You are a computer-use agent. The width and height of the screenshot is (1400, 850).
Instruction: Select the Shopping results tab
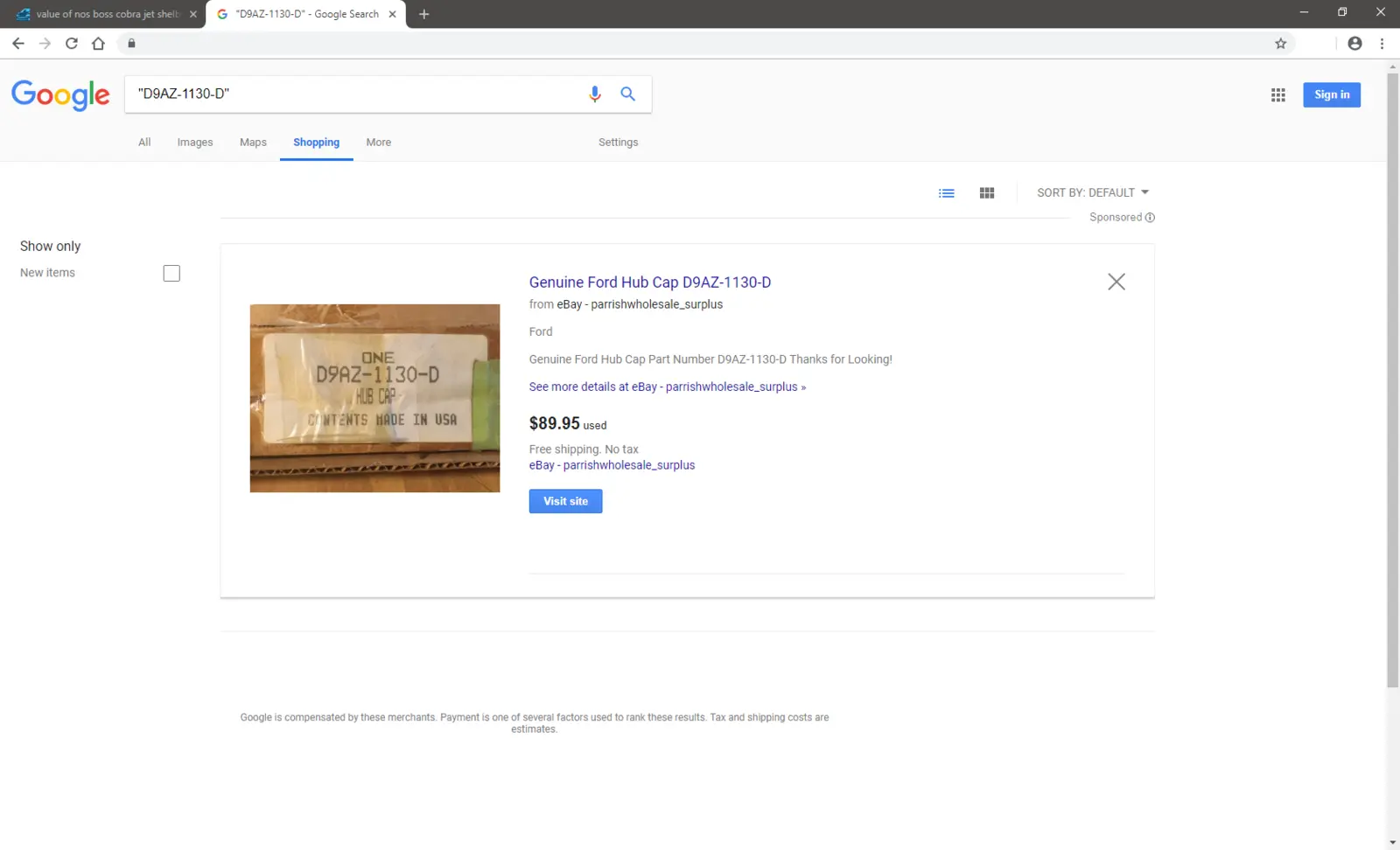coord(317,143)
